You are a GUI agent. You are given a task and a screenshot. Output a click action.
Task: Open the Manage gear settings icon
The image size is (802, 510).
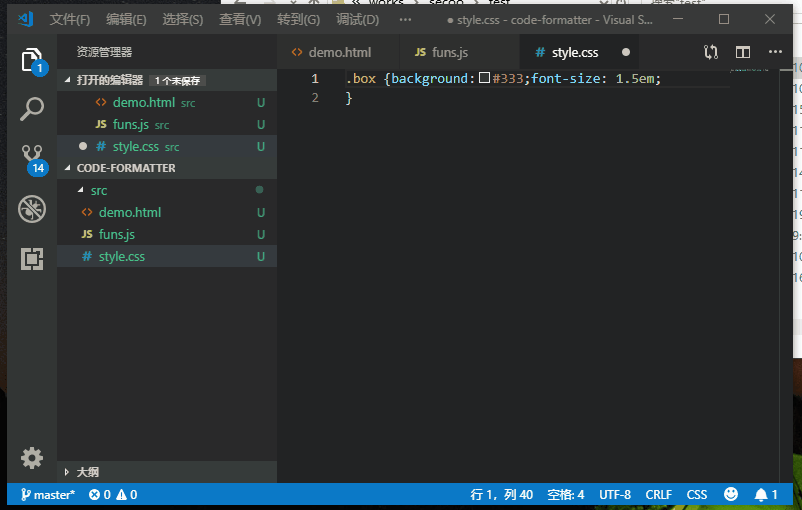tap(32, 458)
